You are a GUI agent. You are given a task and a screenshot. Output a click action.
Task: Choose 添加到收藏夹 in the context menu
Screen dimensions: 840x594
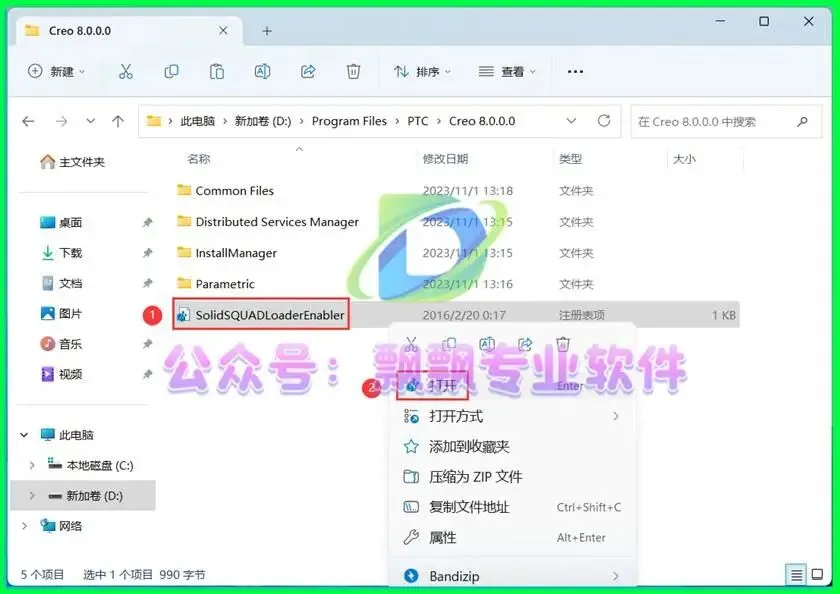click(x=514, y=447)
